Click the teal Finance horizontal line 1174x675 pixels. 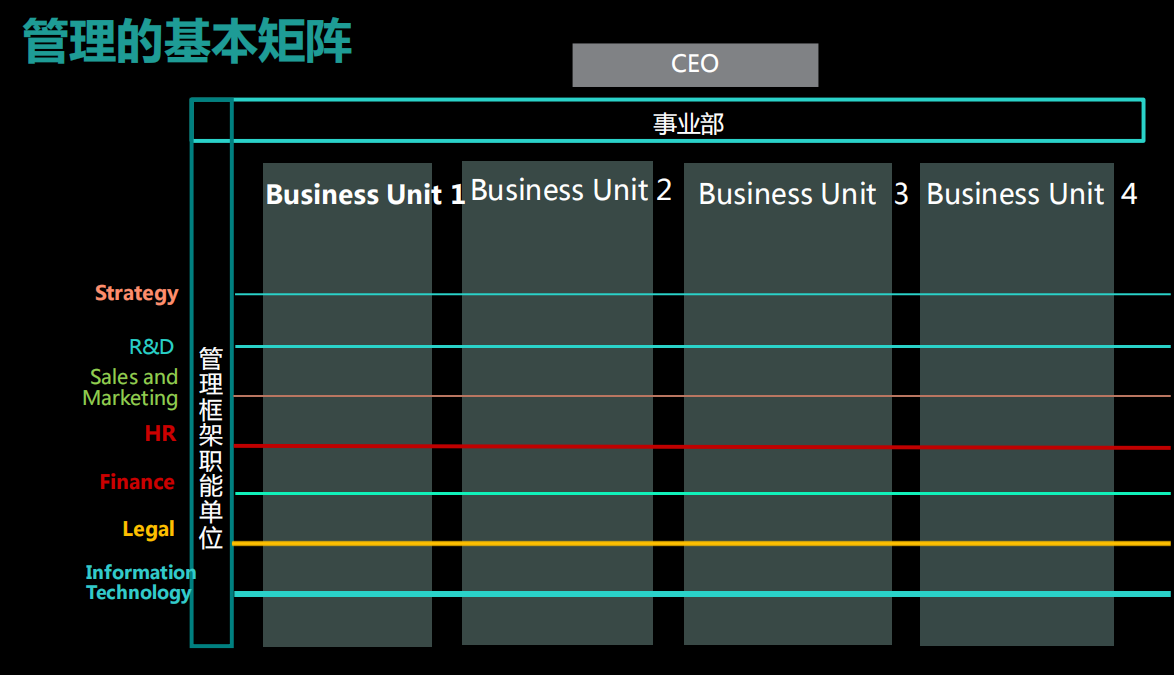702,494
